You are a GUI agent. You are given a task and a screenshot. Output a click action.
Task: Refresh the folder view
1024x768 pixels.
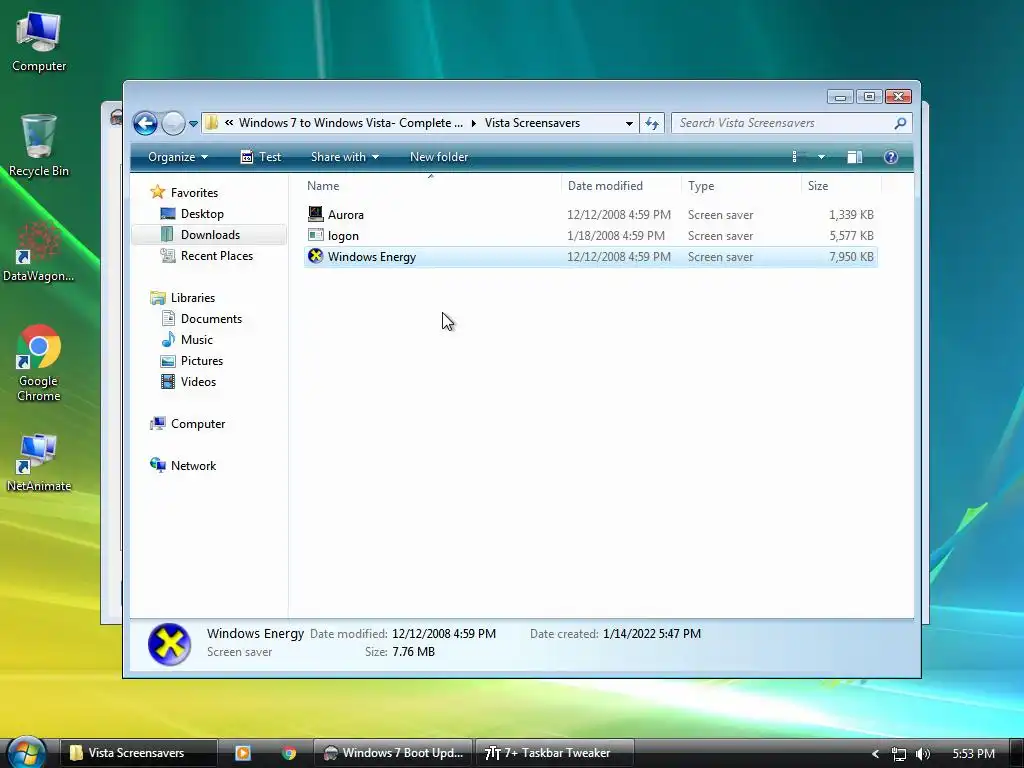tap(652, 123)
